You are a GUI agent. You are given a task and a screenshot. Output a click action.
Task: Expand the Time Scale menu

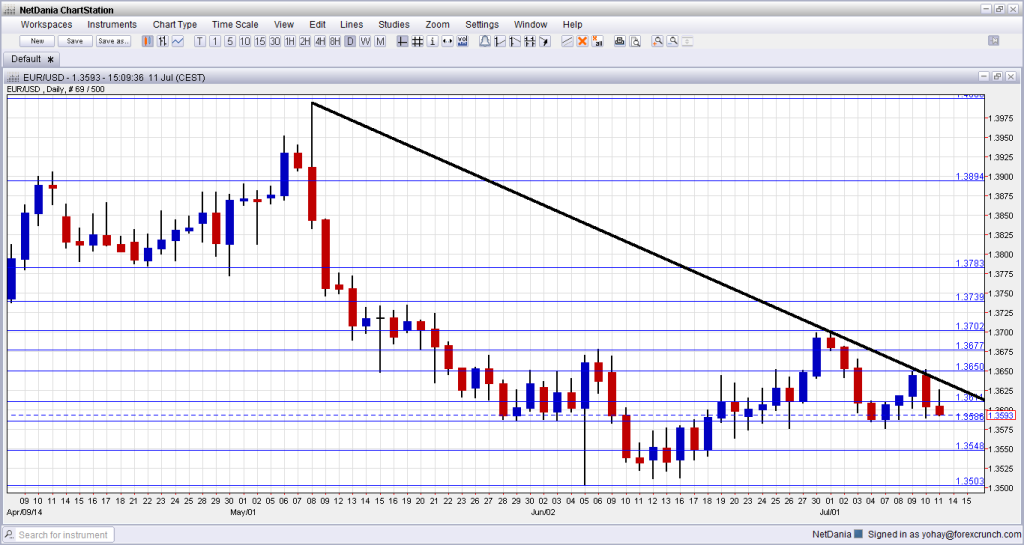(235, 23)
